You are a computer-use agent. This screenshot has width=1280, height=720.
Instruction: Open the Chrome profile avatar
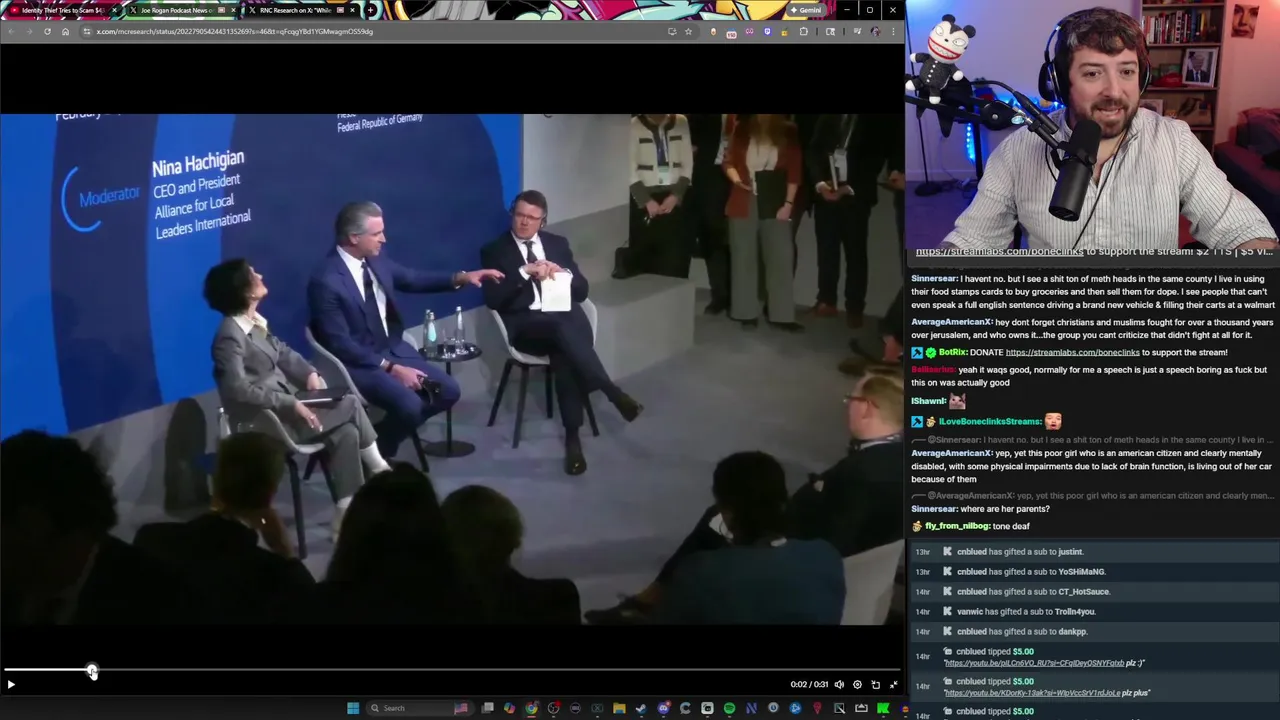875,31
